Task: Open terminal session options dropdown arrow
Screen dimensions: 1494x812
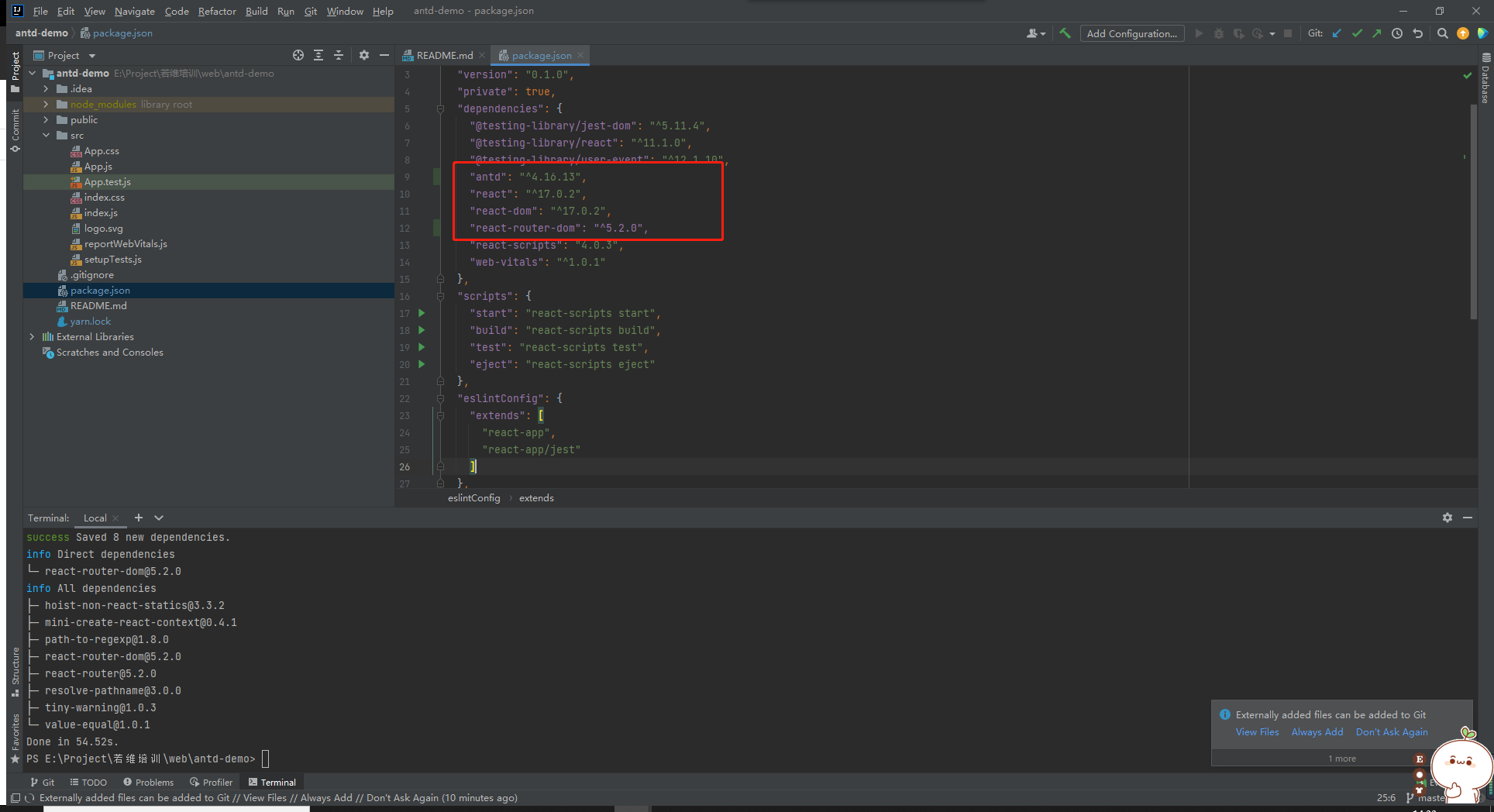Action: (x=159, y=518)
